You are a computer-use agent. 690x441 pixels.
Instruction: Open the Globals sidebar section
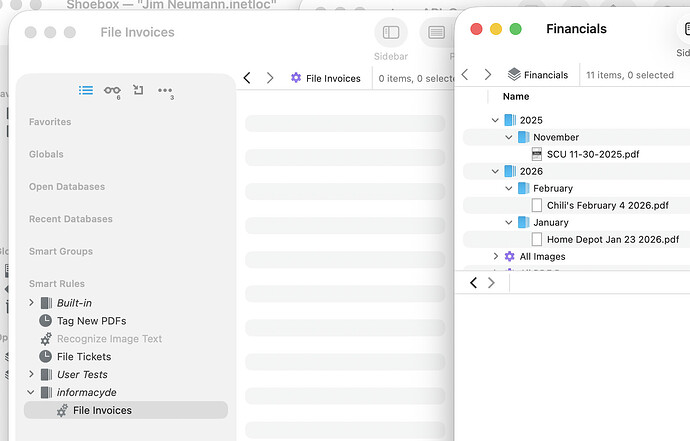pos(46,154)
